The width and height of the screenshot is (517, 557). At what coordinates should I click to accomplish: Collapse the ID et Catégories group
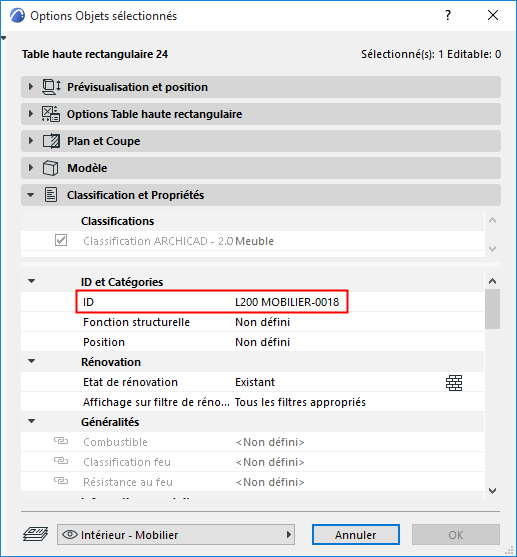[x=32, y=281]
